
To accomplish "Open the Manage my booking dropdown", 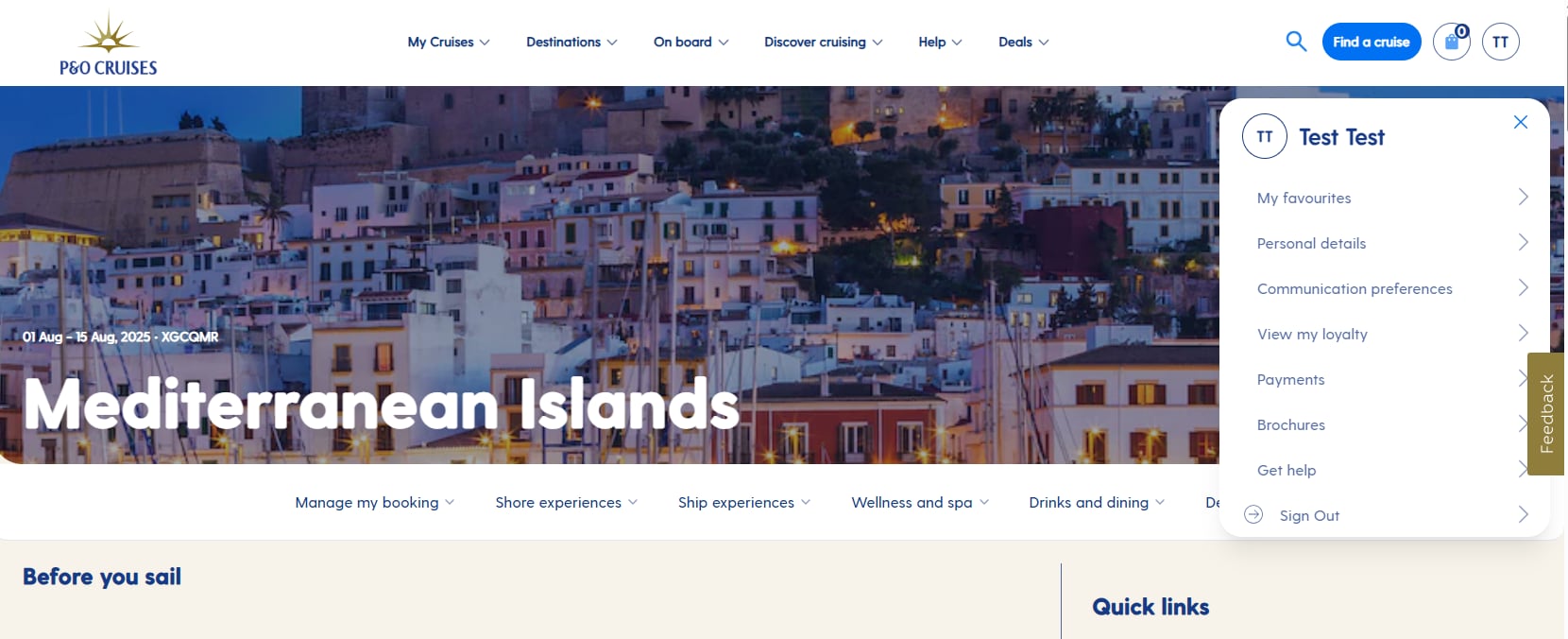I will pos(375,502).
